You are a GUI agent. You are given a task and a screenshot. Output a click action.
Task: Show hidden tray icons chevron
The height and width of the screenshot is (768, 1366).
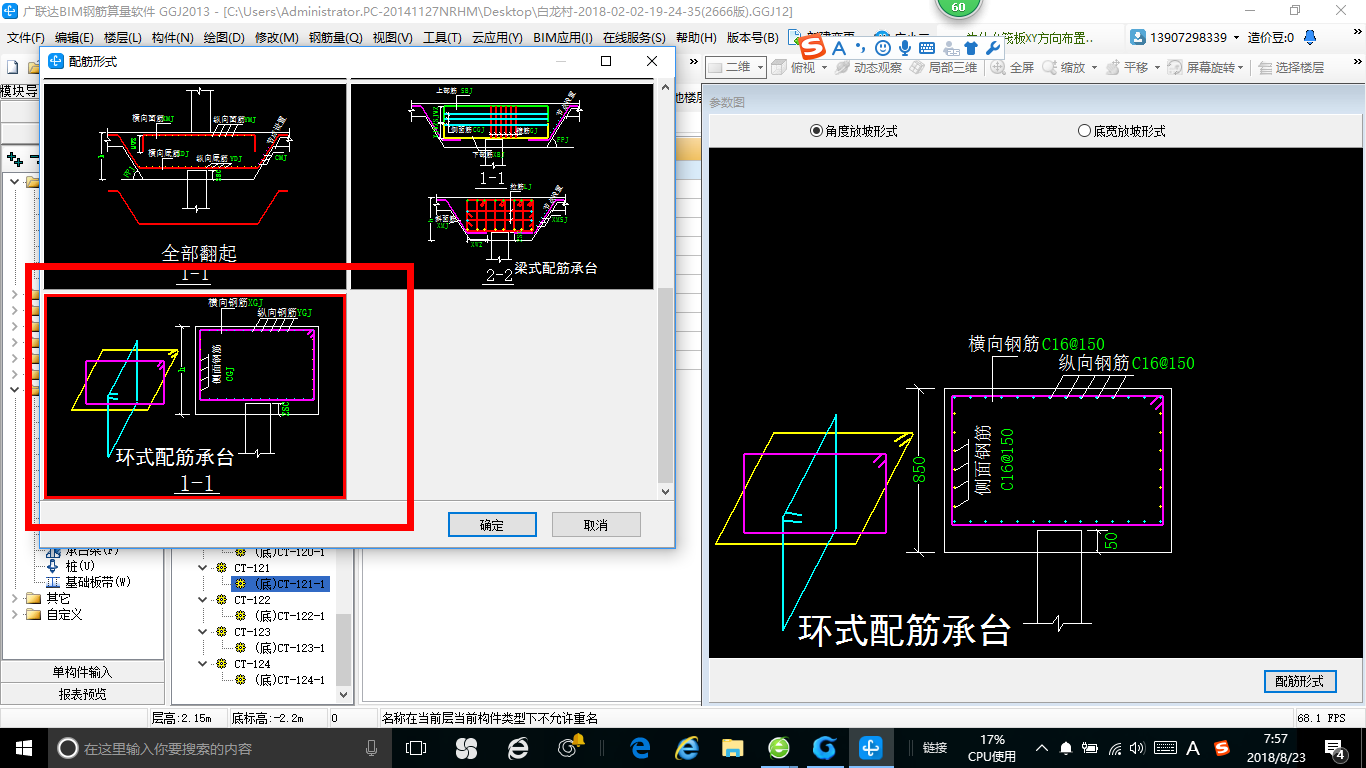point(1042,748)
